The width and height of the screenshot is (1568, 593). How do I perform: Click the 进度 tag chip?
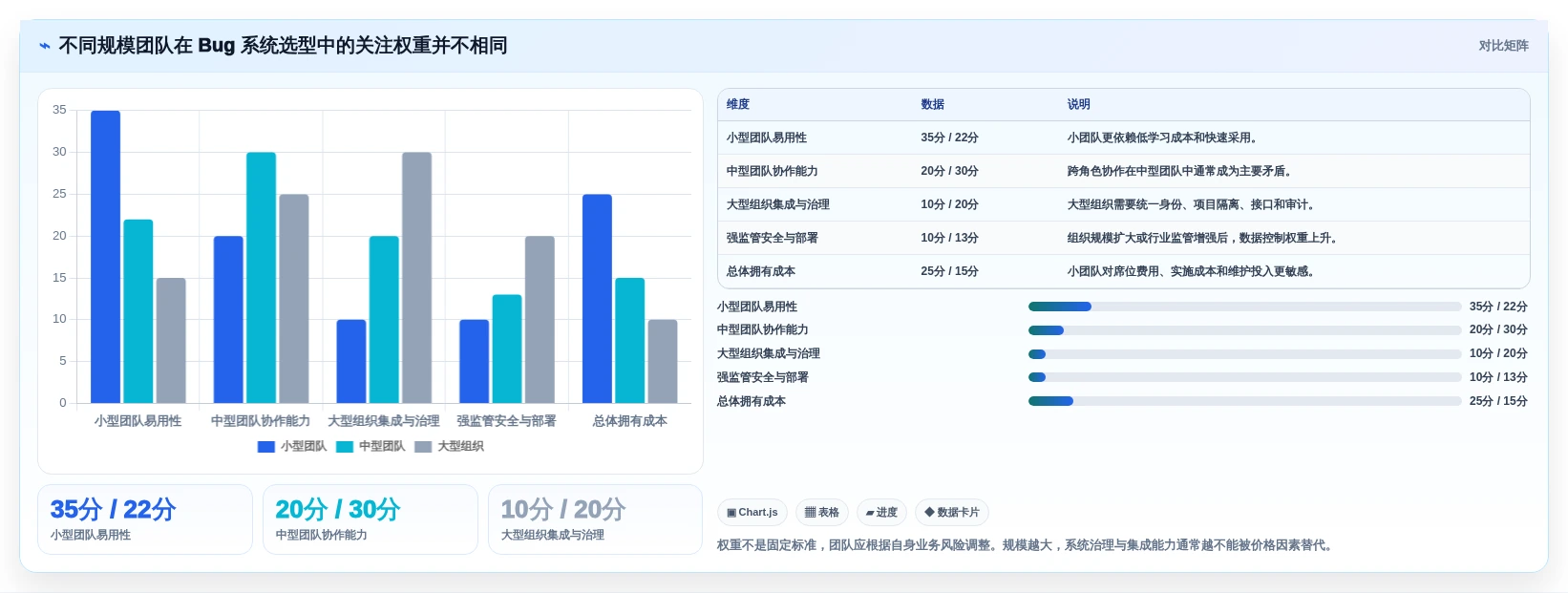(881, 513)
